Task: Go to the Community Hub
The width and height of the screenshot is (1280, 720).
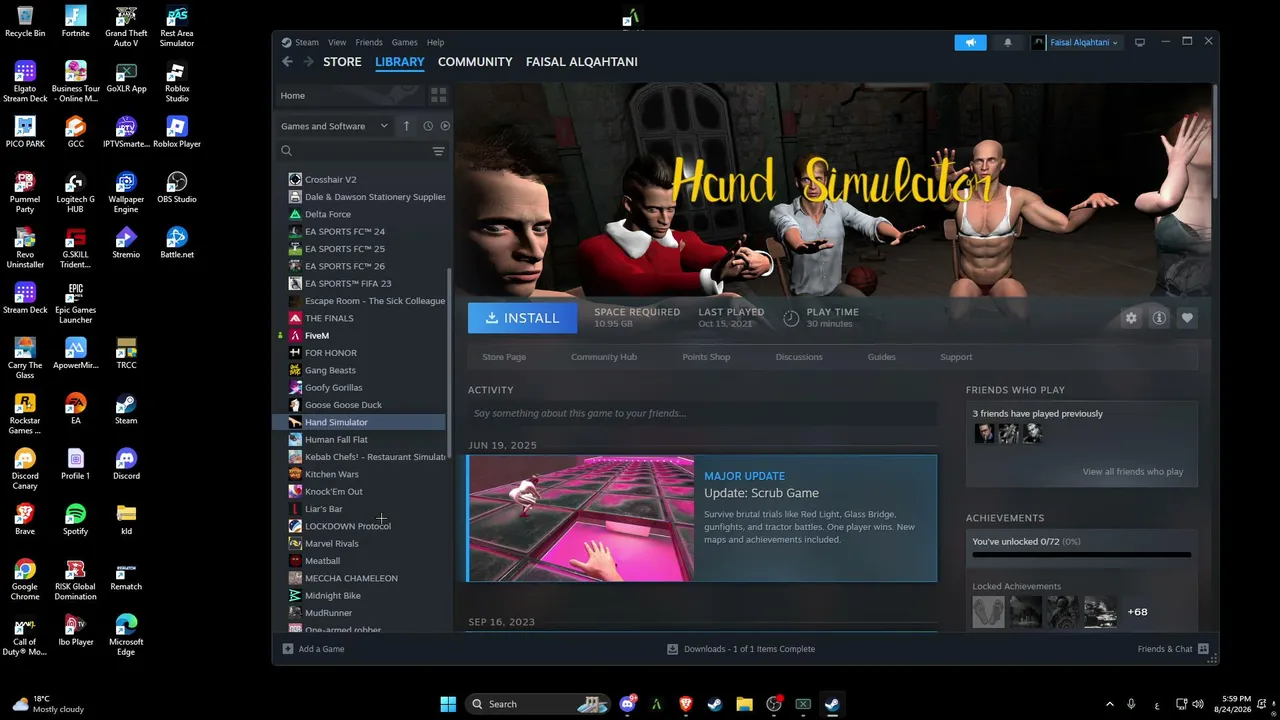Action: 604,357
